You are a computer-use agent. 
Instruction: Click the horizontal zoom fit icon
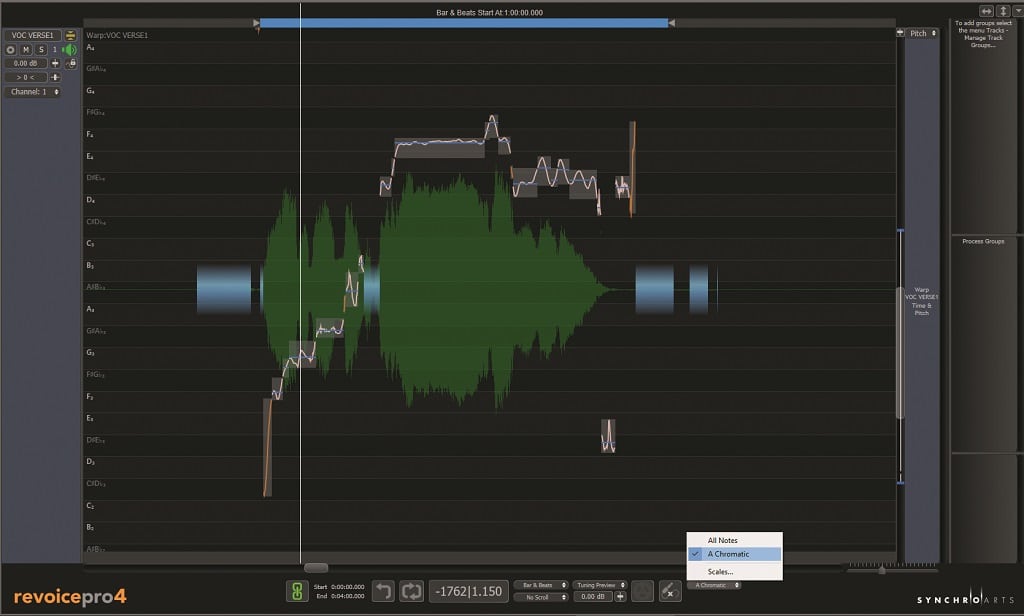985,11
